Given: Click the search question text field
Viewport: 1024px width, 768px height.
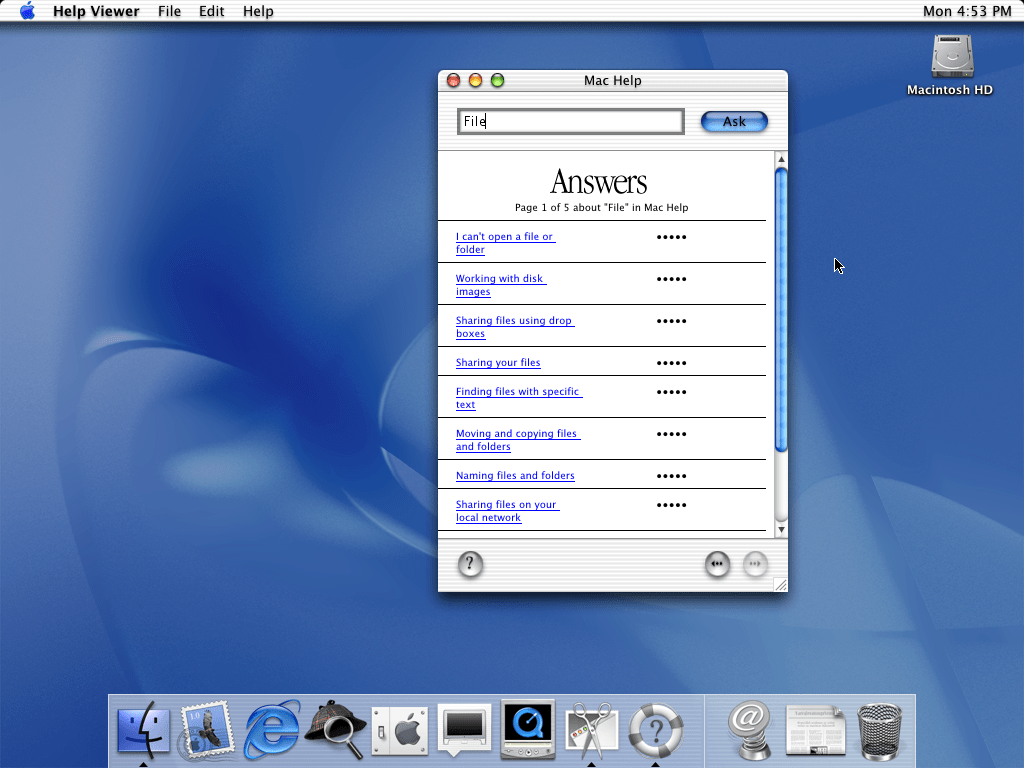Looking at the screenshot, I should coord(570,122).
